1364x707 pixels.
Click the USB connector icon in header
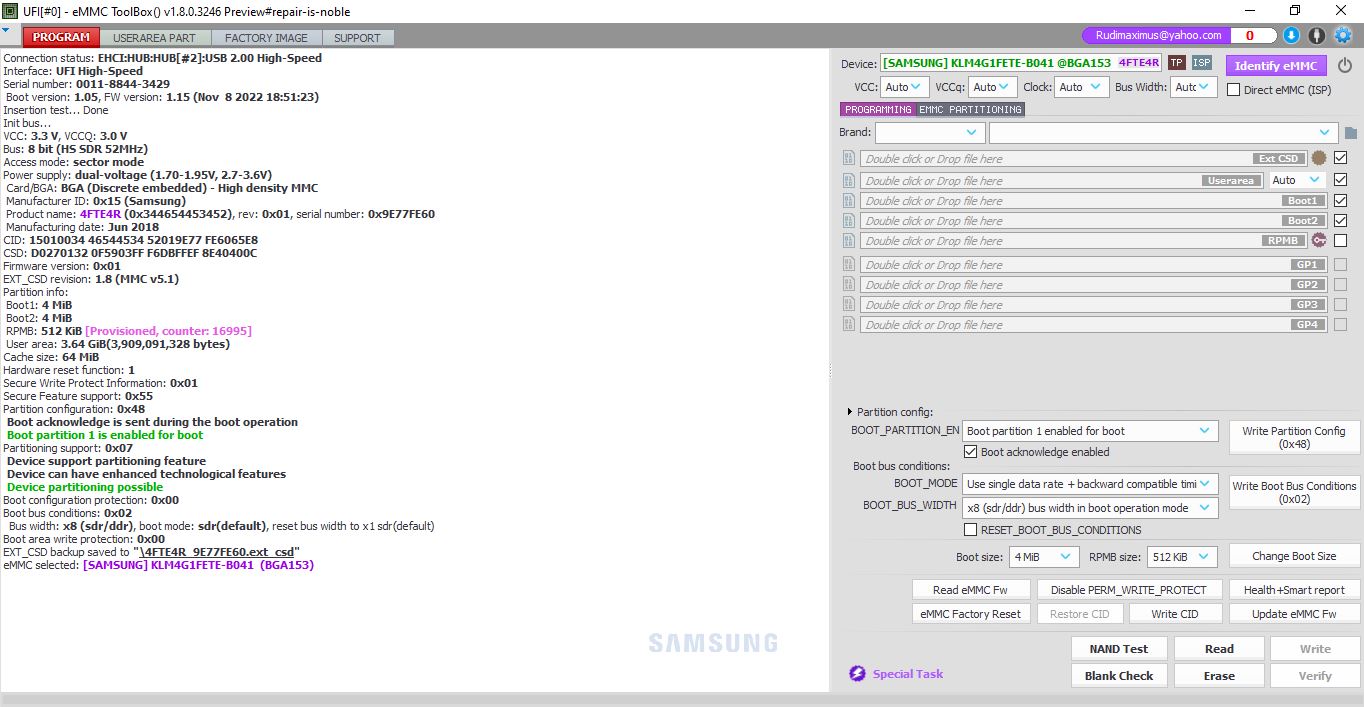click(1317, 35)
